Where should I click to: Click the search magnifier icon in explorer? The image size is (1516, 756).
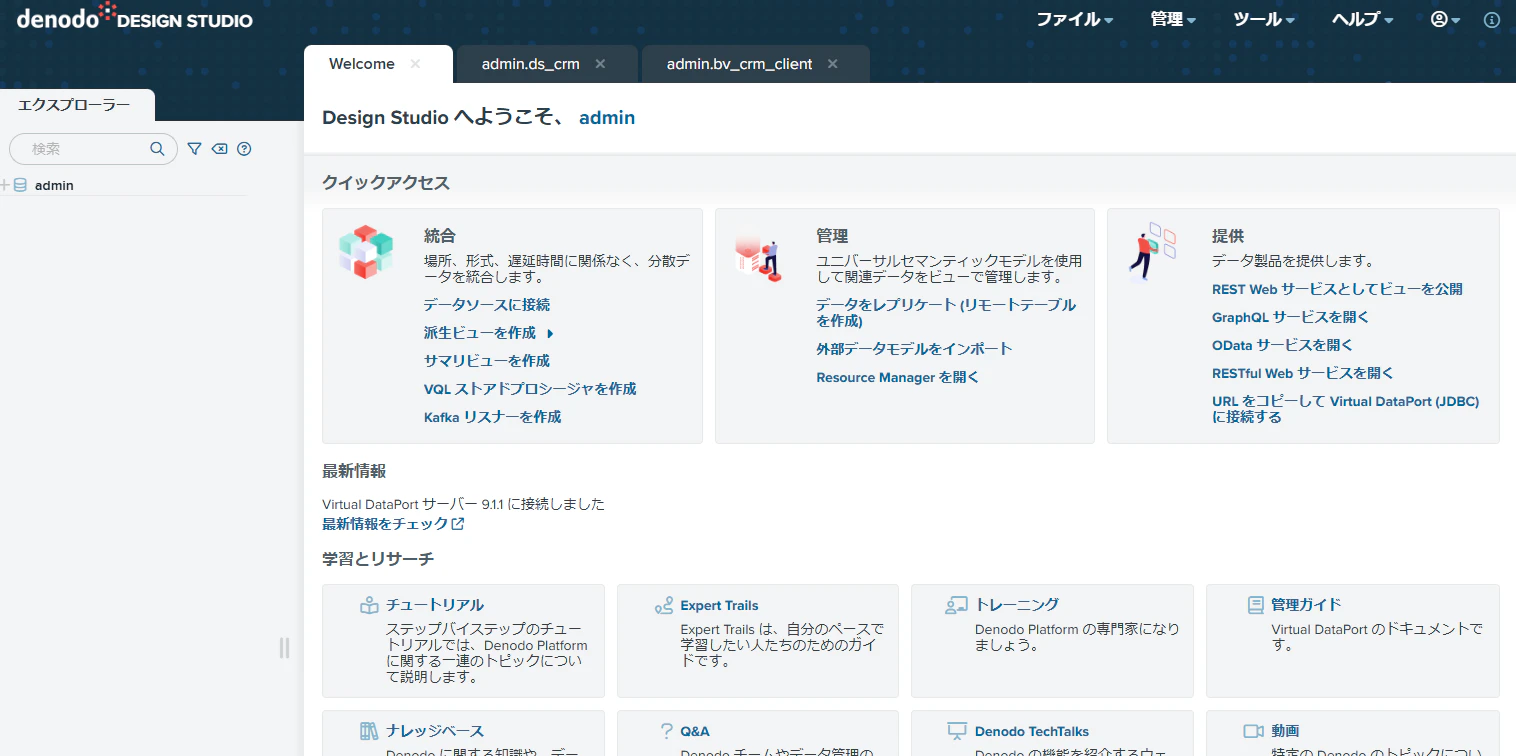pyautogui.click(x=157, y=149)
